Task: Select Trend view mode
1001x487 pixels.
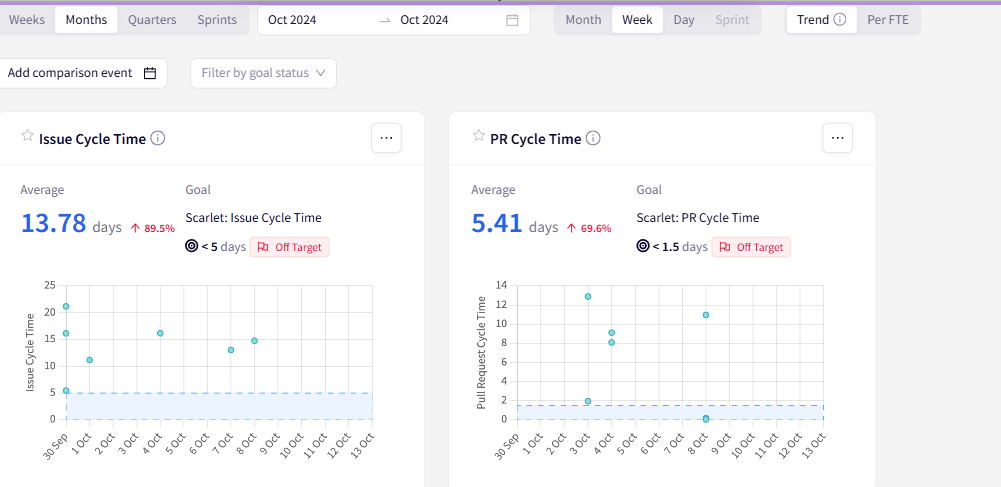Action: [821, 20]
